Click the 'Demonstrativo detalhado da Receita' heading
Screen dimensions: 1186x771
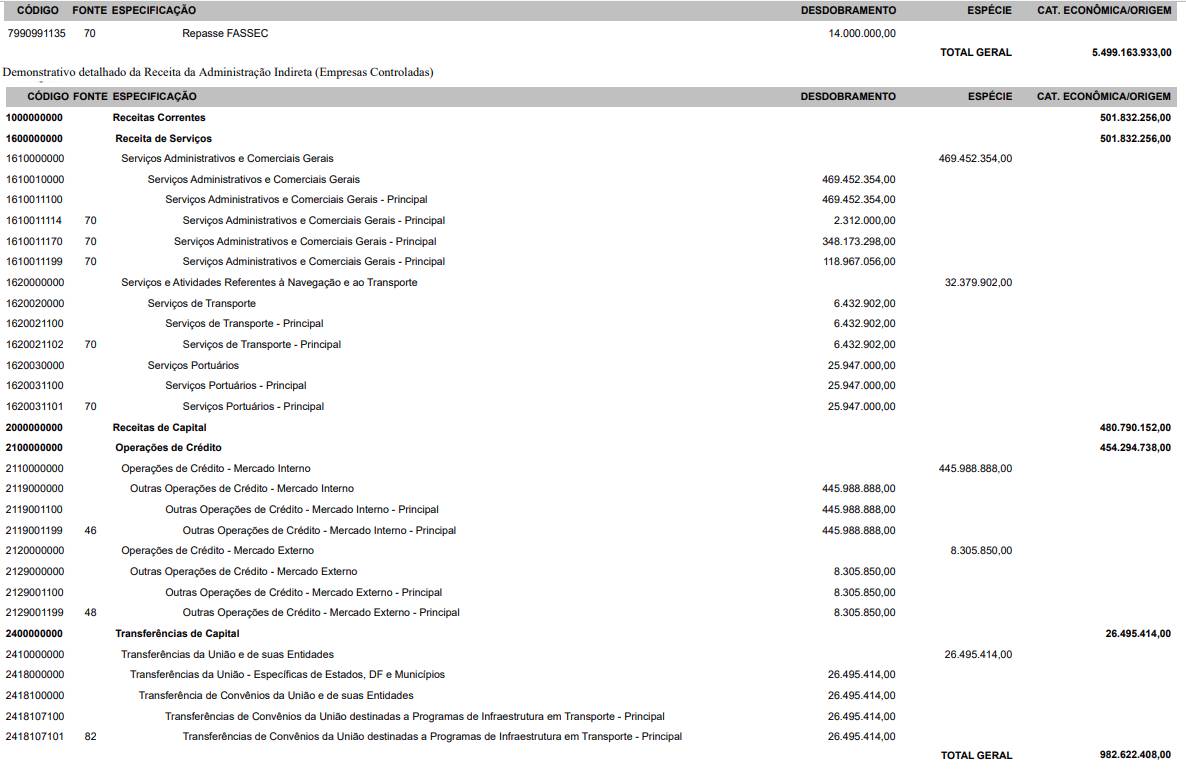click(218, 73)
